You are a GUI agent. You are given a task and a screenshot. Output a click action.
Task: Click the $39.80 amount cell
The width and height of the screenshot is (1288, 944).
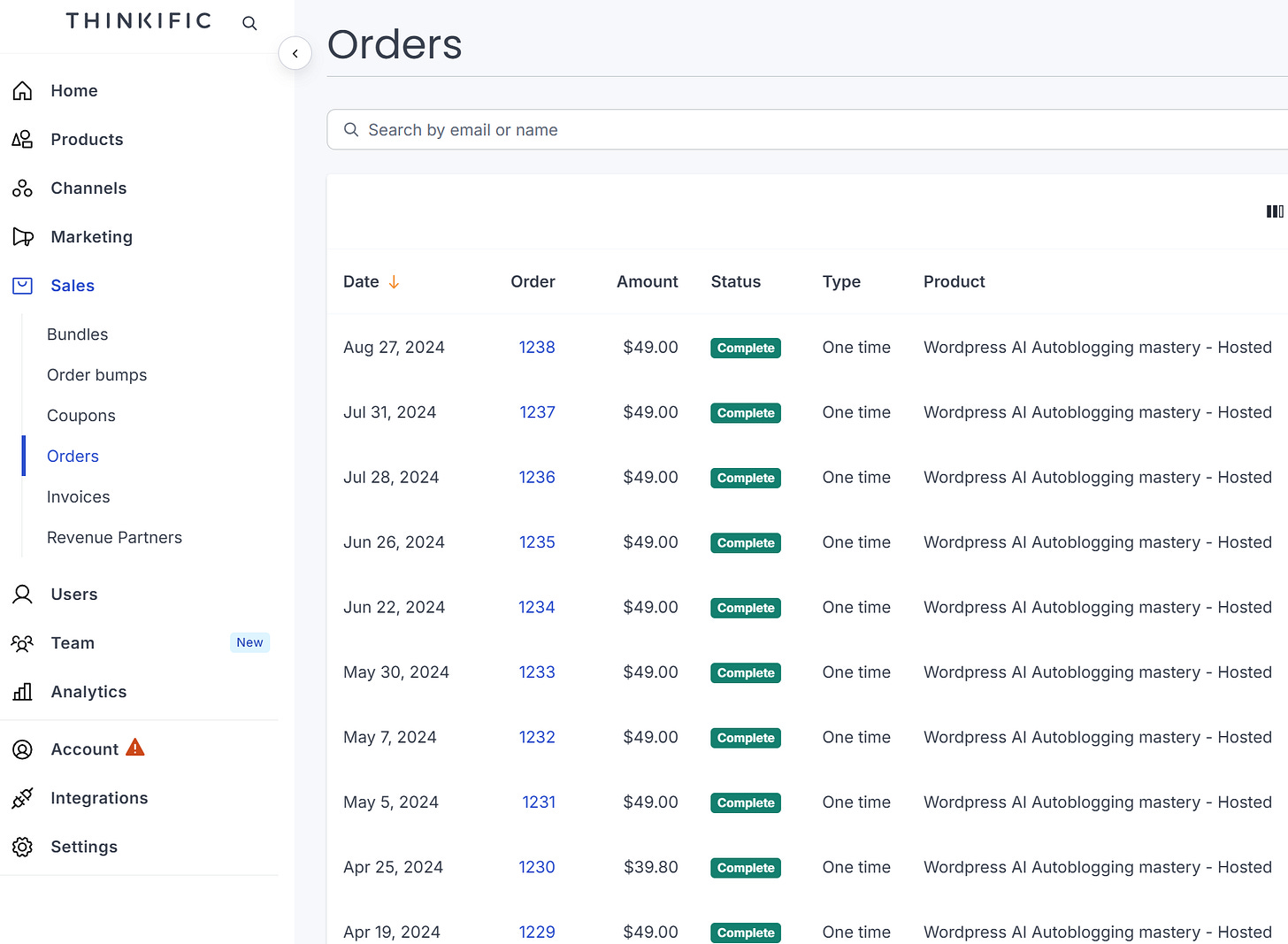[651, 867]
